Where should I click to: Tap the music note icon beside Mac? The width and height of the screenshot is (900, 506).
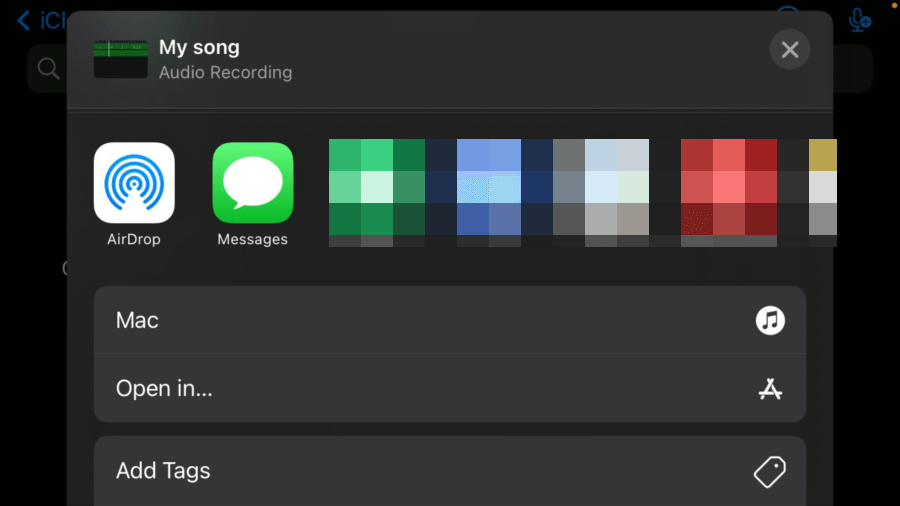coord(770,320)
